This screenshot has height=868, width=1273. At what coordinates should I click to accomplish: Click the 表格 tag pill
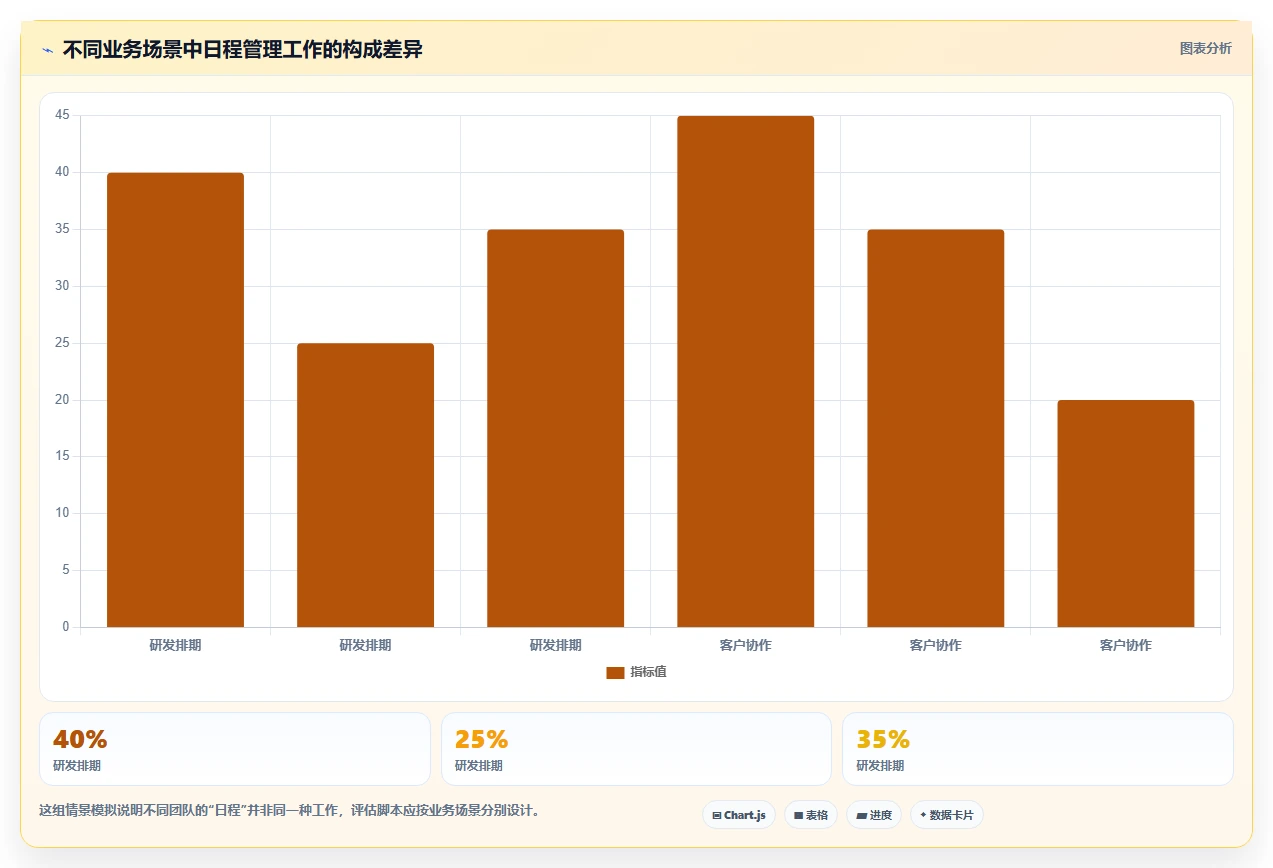811,815
